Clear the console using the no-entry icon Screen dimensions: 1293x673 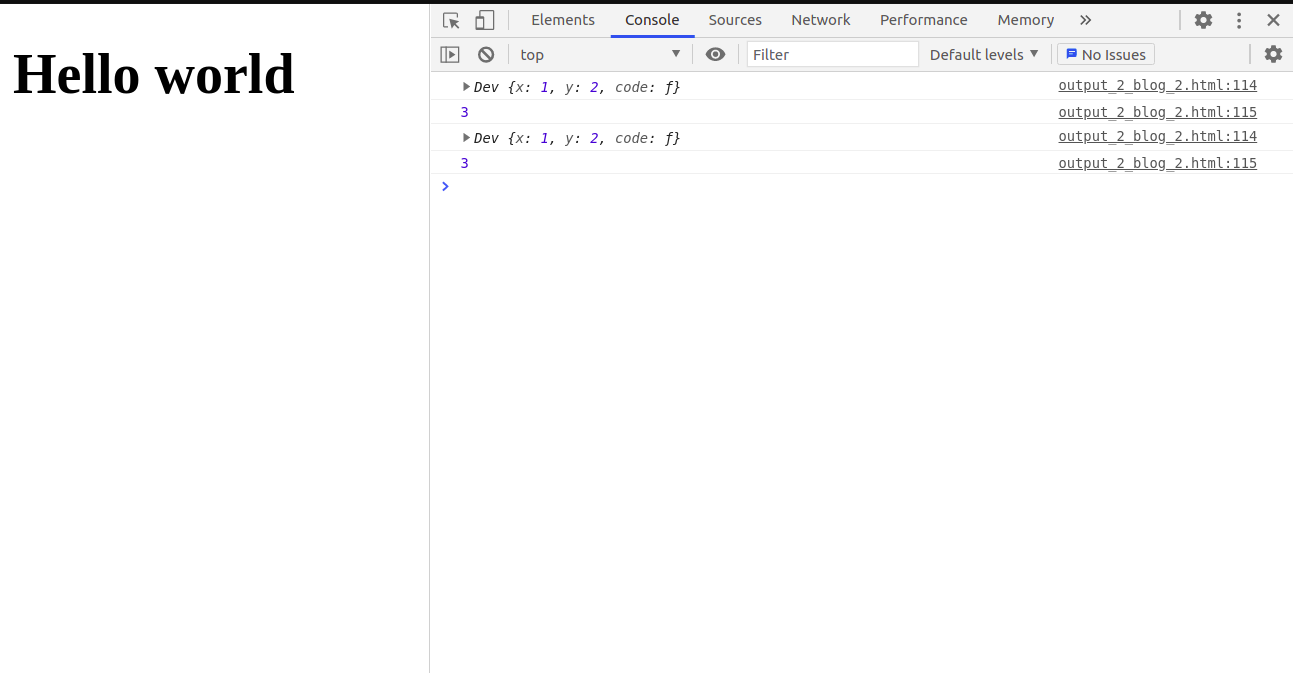click(486, 54)
